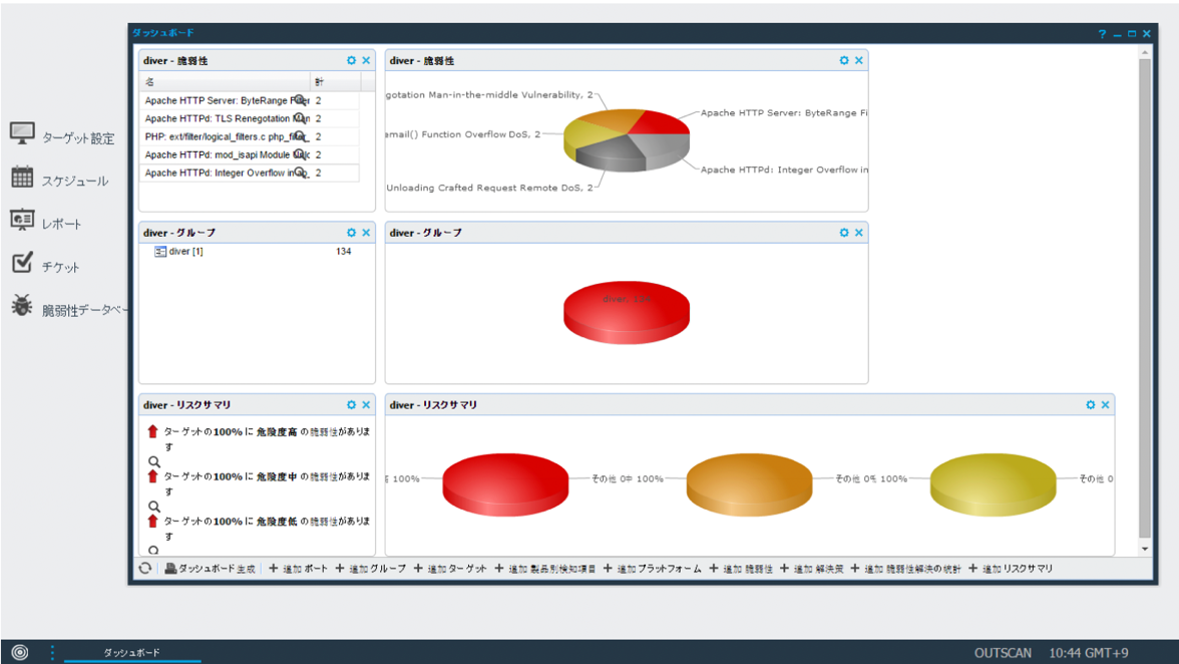Click magnifier below 危険度高 risk summary entry

[153, 462]
